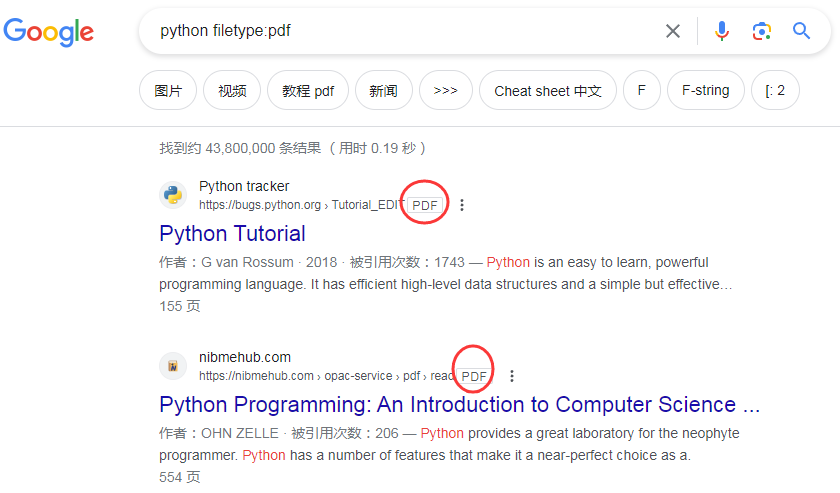Click the 554 页 page count text
840x493 pixels.
coord(179,477)
